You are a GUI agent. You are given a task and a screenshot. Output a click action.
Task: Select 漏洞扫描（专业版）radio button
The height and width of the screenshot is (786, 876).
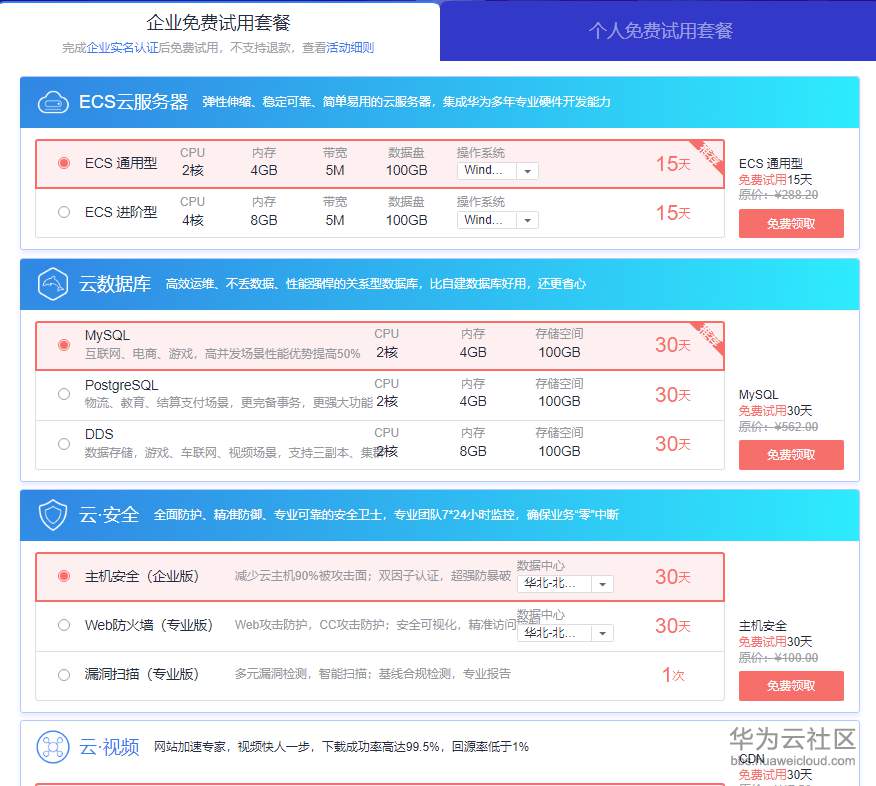(x=64, y=675)
